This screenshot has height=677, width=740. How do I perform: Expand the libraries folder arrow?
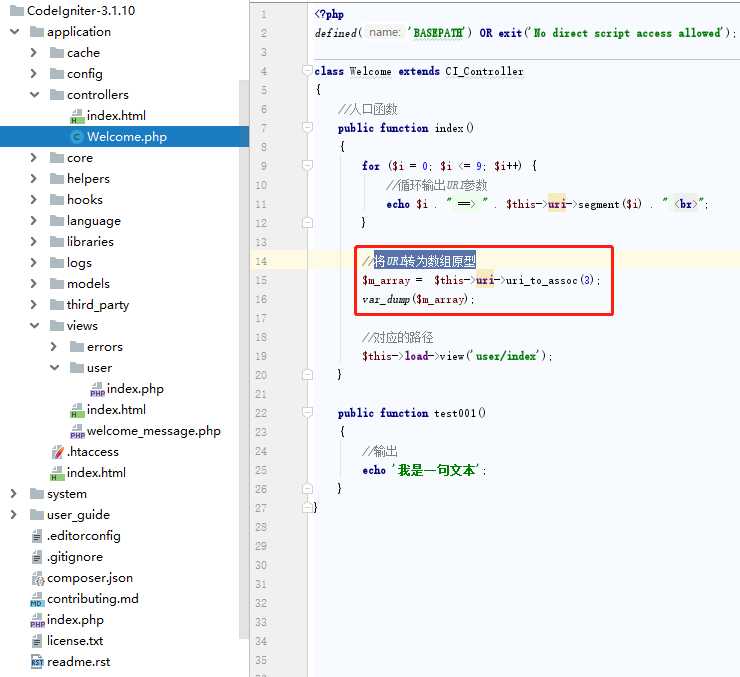point(34,242)
